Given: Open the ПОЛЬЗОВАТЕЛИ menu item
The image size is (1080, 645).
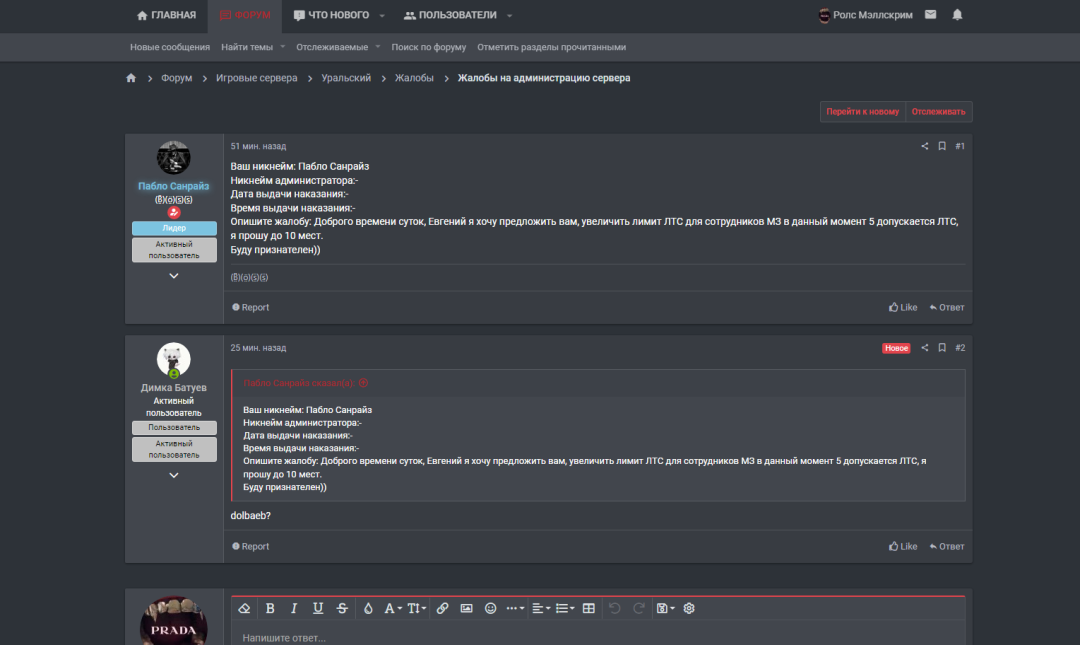Looking at the screenshot, I should pos(449,15).
